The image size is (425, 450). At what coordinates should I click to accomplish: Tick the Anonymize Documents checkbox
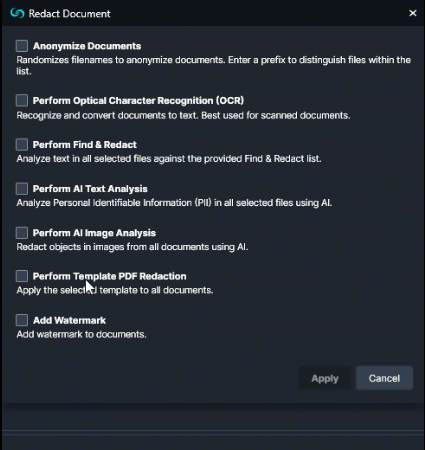click(x=22, y=46)
